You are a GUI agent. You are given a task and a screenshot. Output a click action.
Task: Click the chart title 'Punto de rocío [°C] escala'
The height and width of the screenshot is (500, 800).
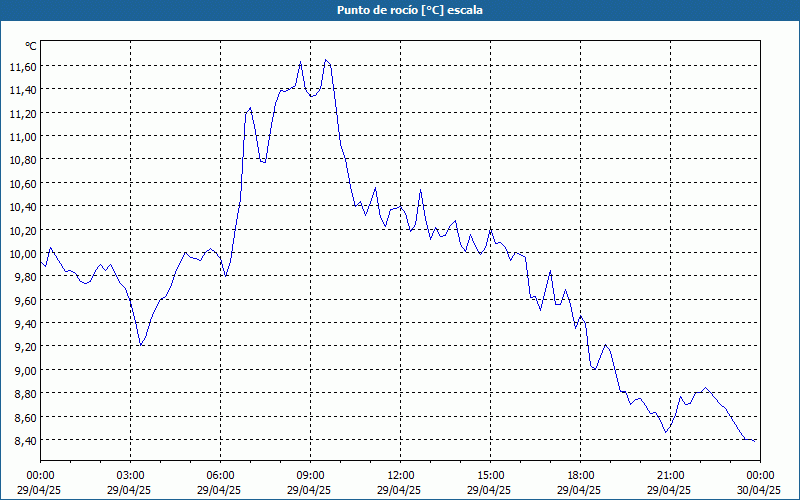tap(410, 10)
